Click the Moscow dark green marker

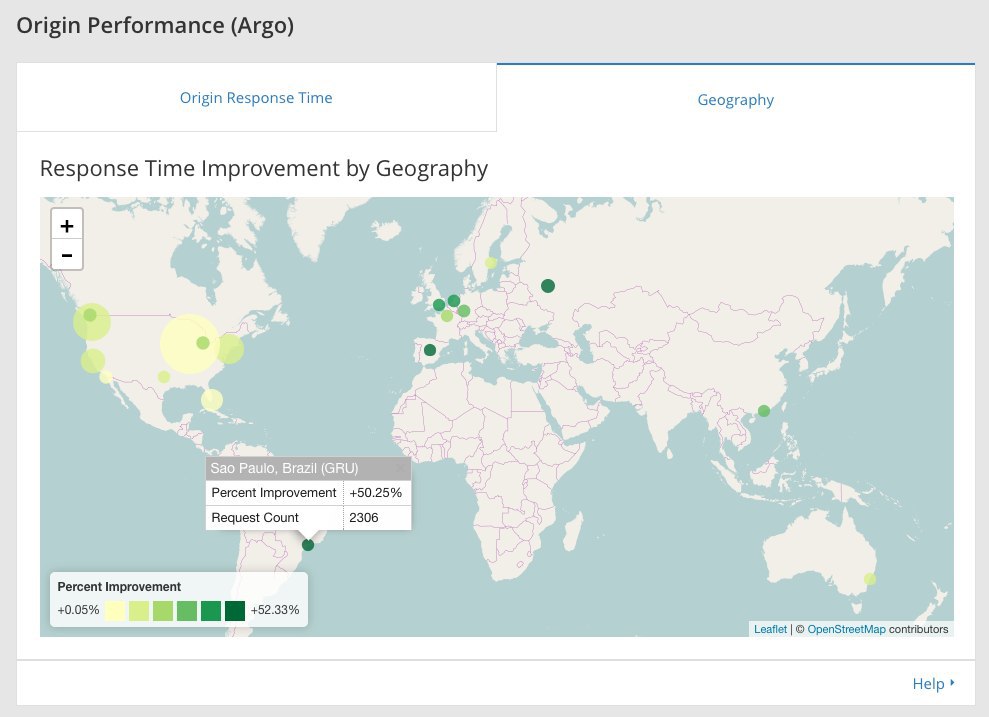(548, 286)
